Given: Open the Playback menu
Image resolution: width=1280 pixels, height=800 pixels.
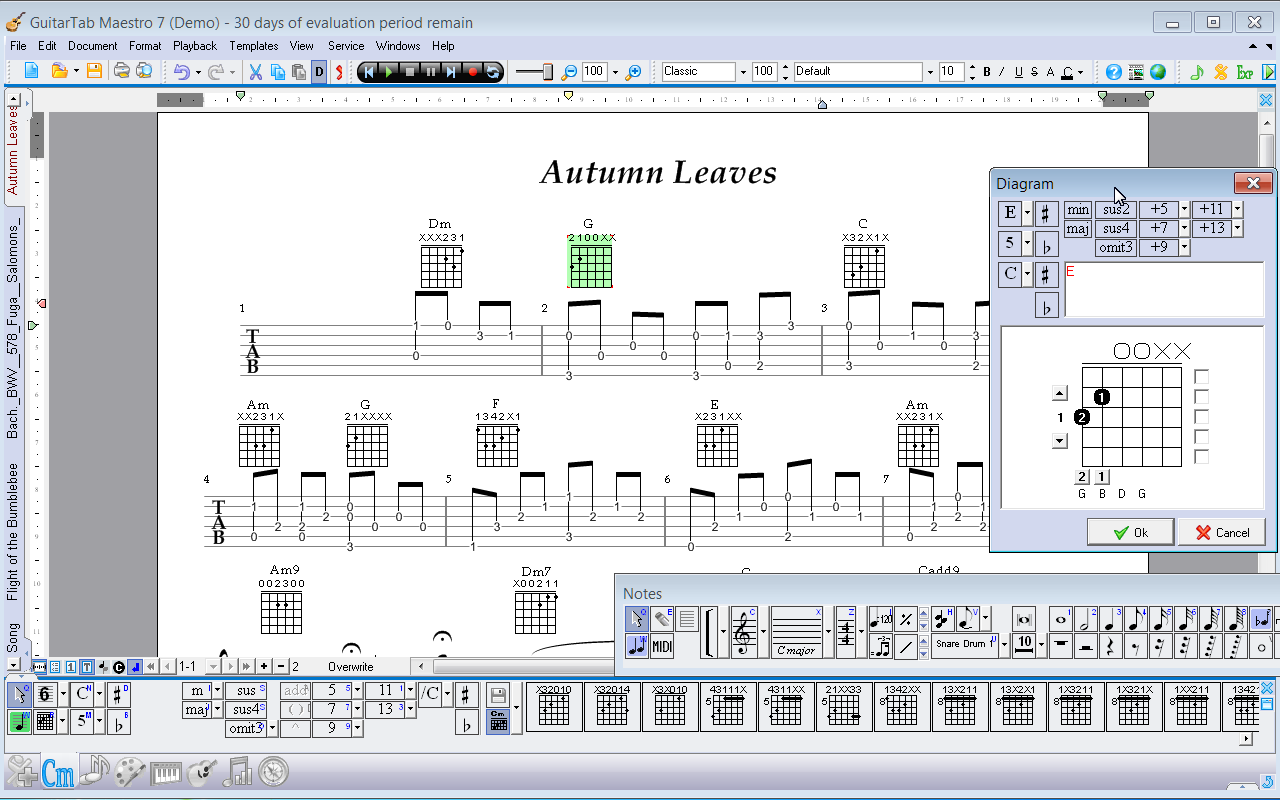Looking at the screenshot, I should [x=195, y=45].
